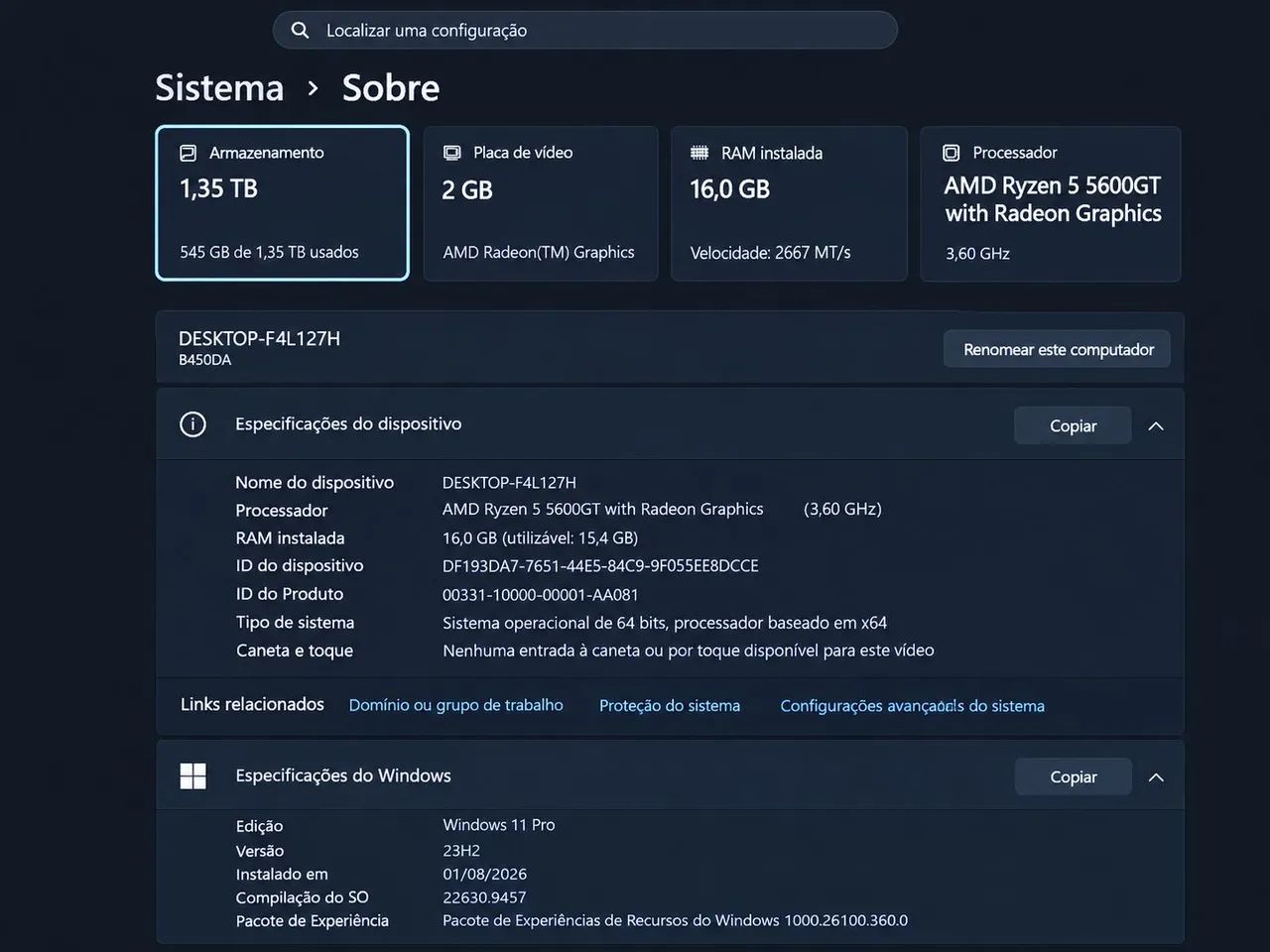Copy Windows specifications with Copiar
The image size is (1270, 952).
click(x=1073, y=777)
